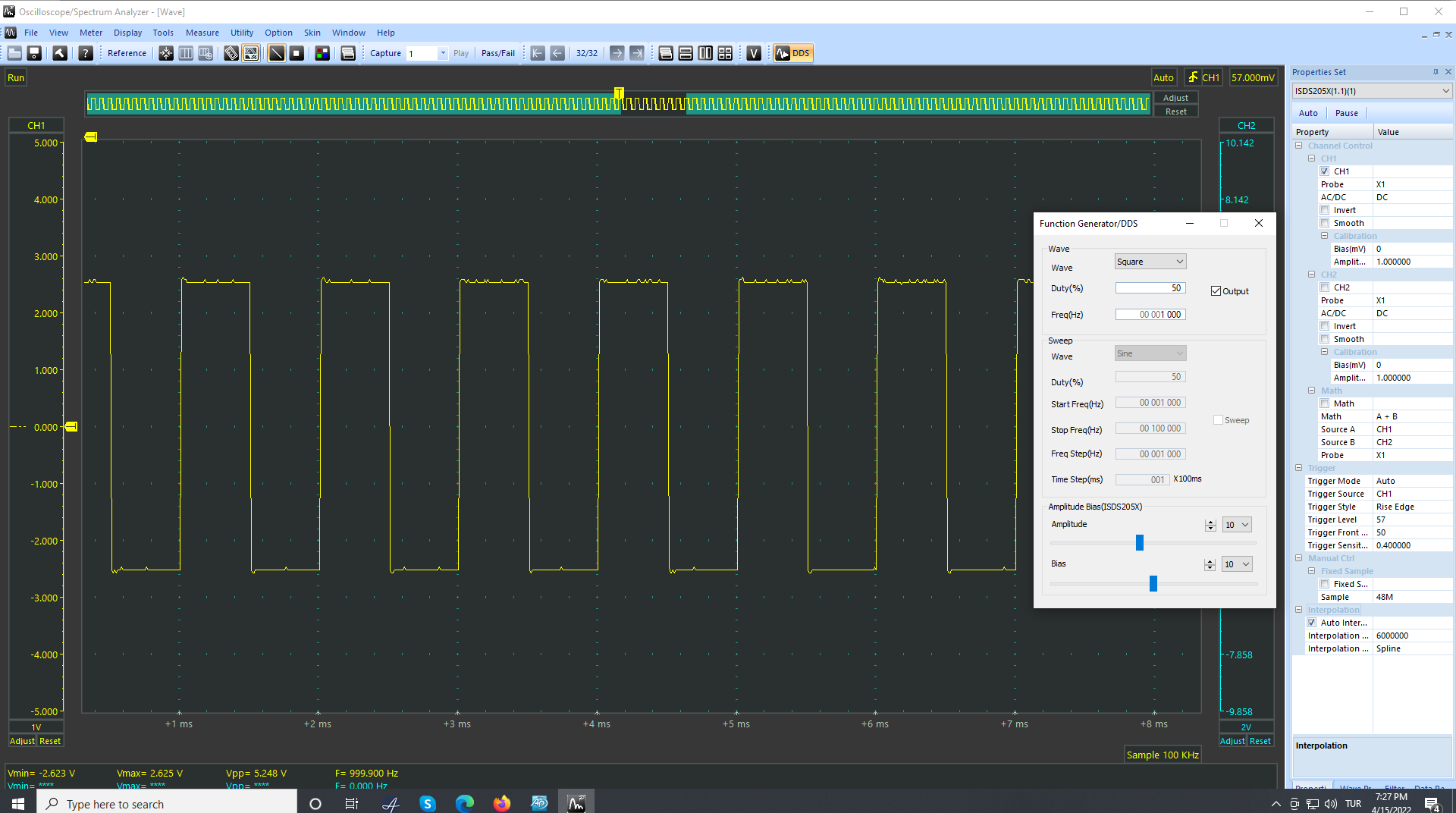Click the Save disk icon in toolbar
1456x813 pixels.
pyautogui.click(x=34, y=53)
